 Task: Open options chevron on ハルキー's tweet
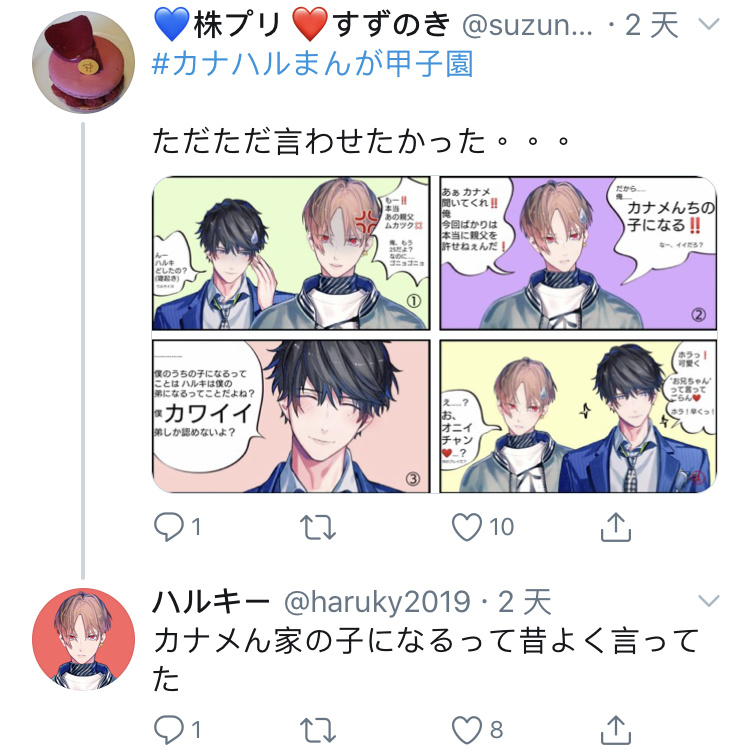tap(708, 601)
